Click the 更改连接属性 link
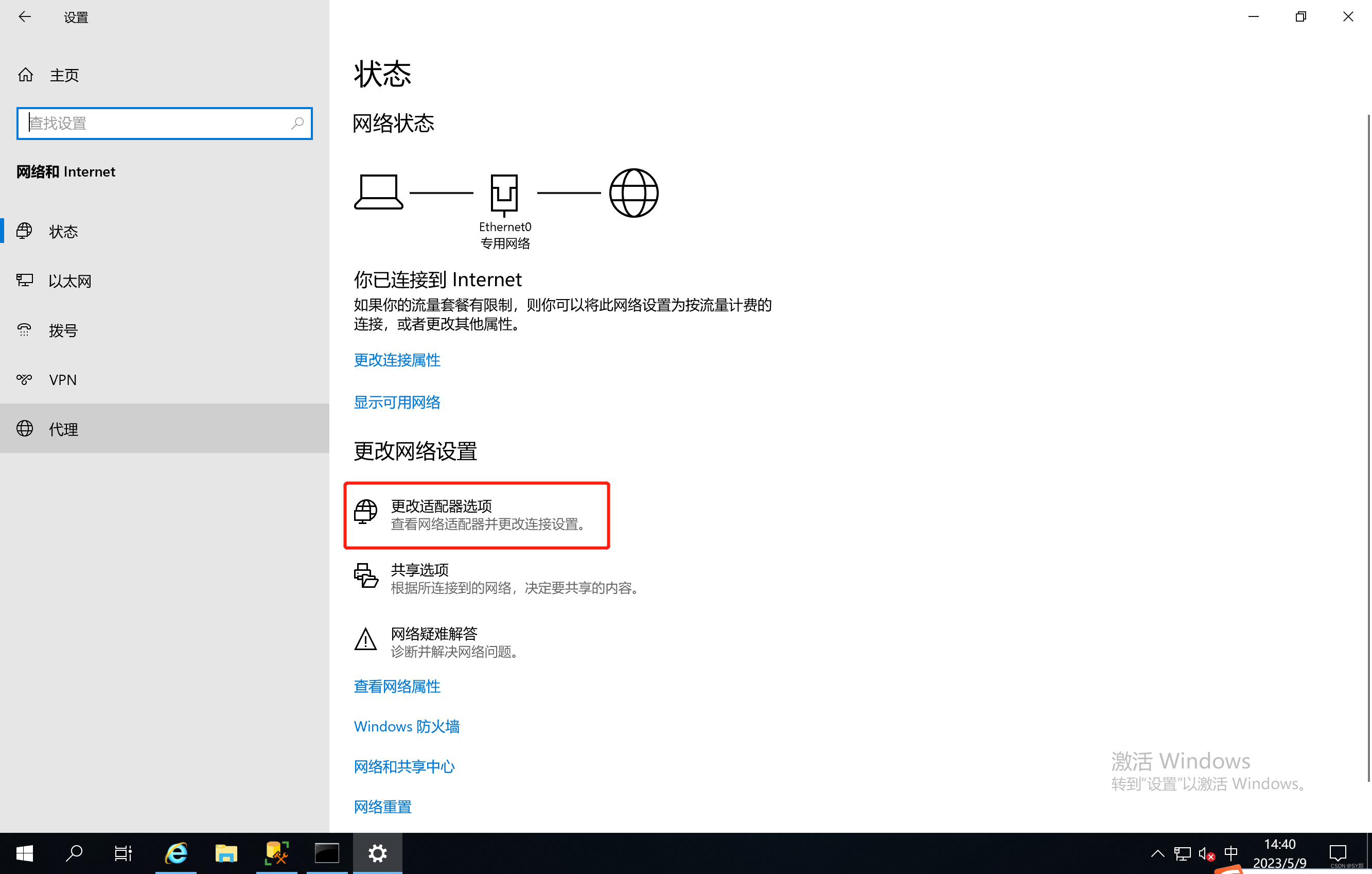Image resolution: width=1372 pixels, height=874 pixels. pos(397,360)
